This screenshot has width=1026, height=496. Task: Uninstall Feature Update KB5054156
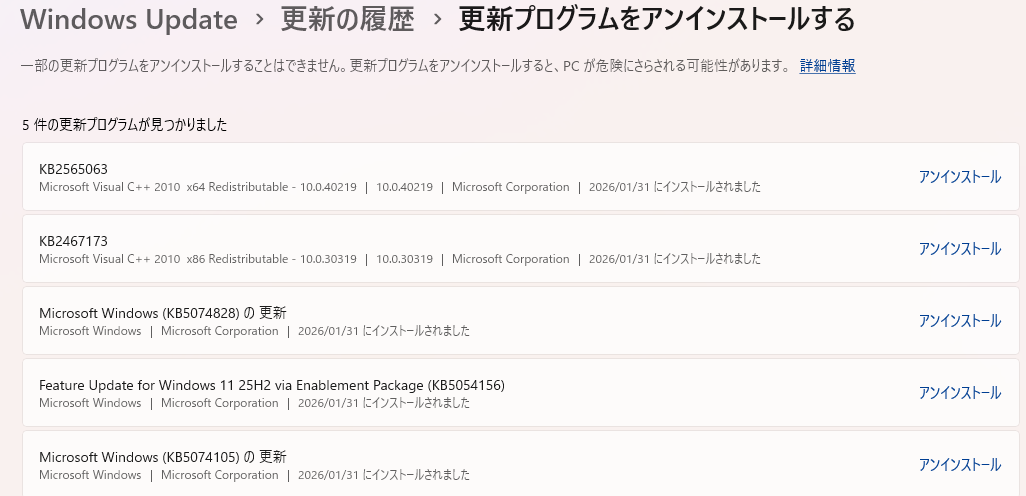click(x=959, y=393)
